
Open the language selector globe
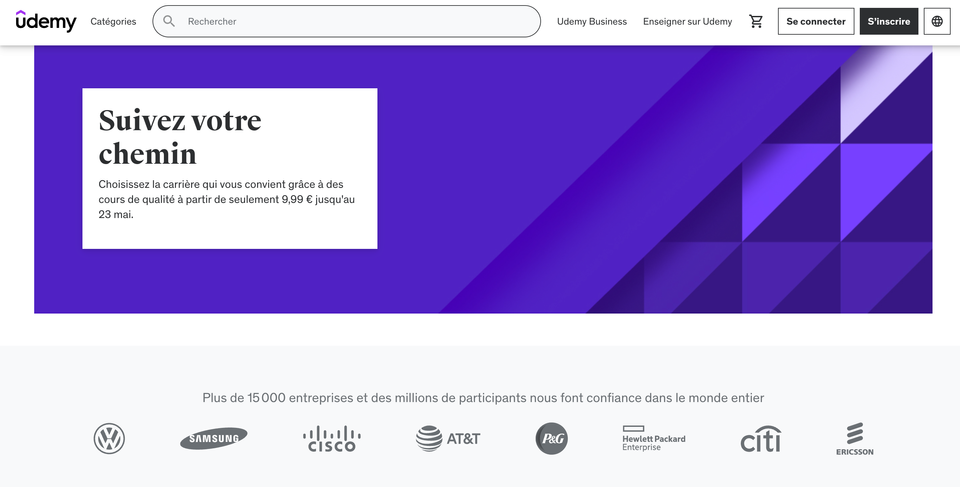pyautogui.click(x=937, y=21)
